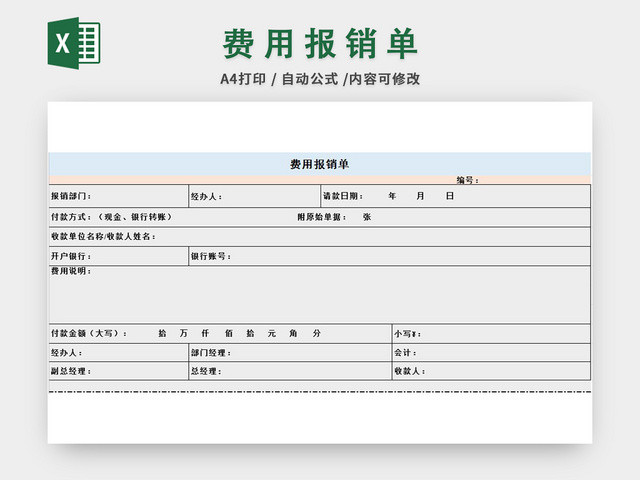Click the 日 character in the date row
Viewport: 640px width, 480px height.
(450, 196)
